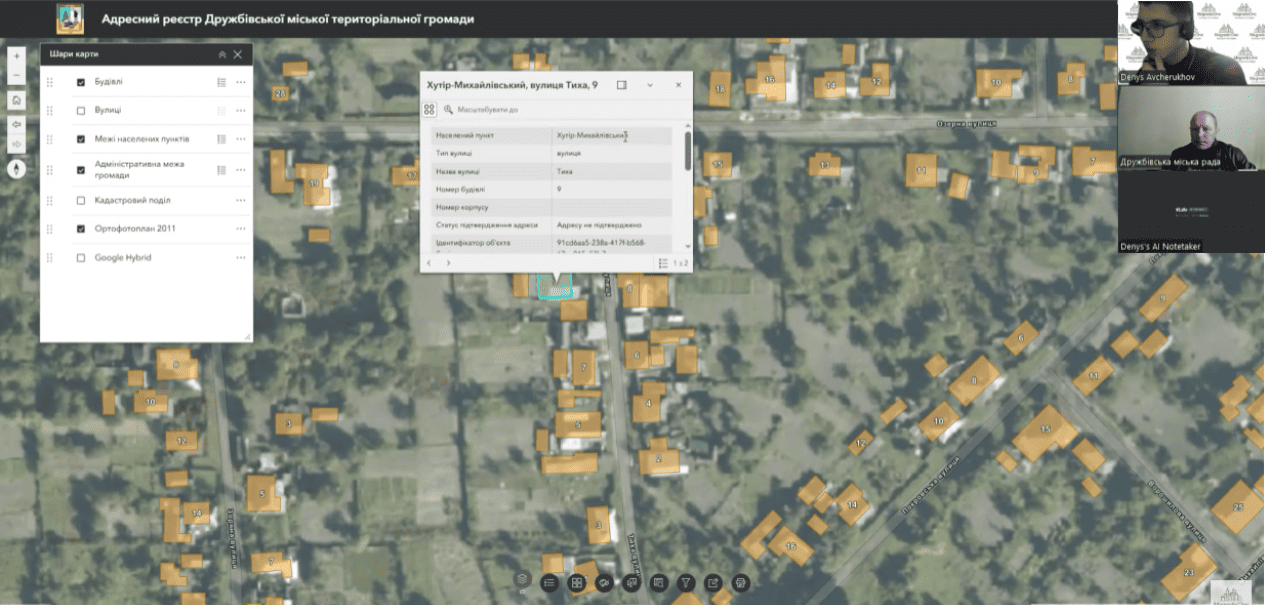Open the search/query widget in bottom toolbar
The image size is (1265, 605).
pyautogui.click(x=658, y=581)
